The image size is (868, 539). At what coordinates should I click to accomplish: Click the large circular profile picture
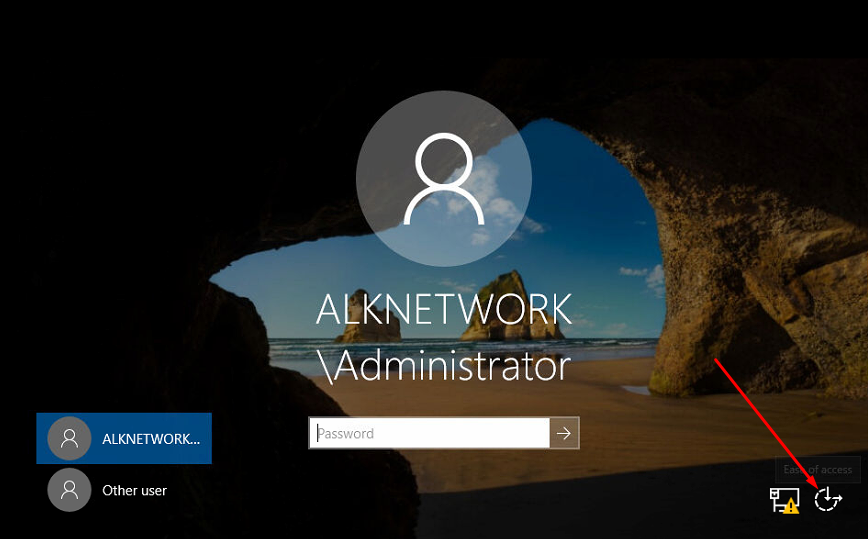[443, 180]
